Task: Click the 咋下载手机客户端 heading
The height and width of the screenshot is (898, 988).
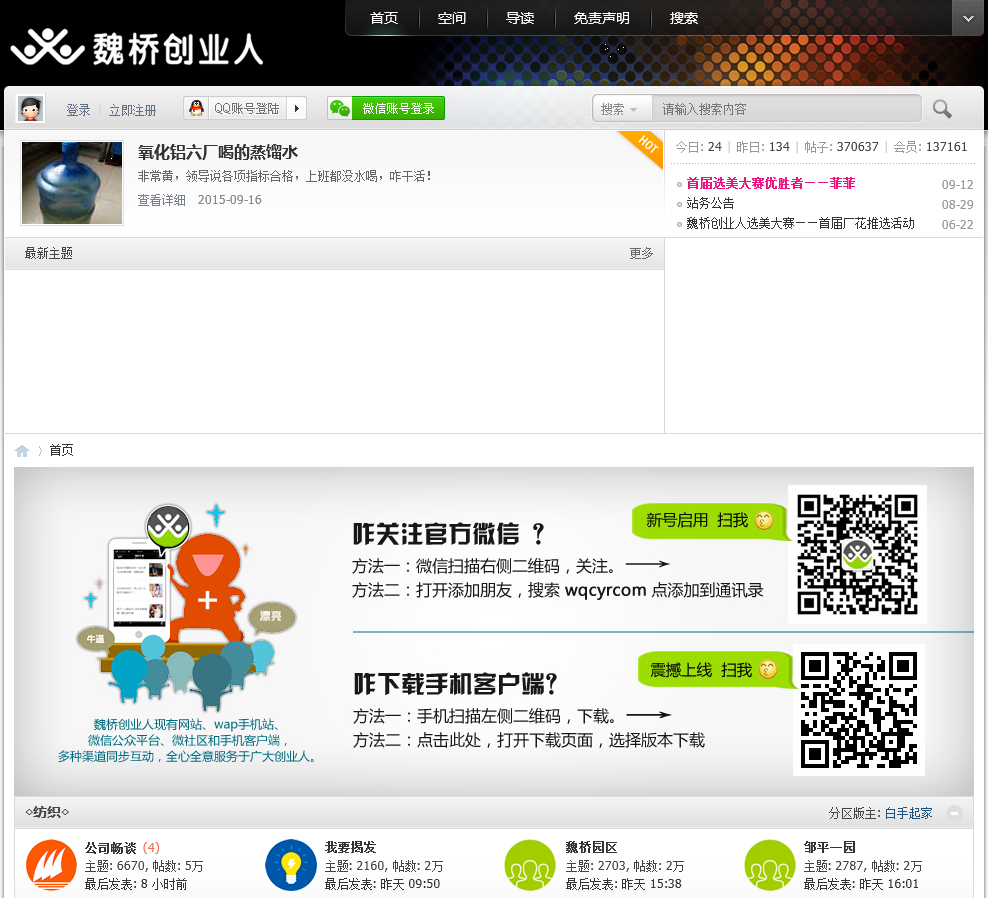Action: coord(455,684)
